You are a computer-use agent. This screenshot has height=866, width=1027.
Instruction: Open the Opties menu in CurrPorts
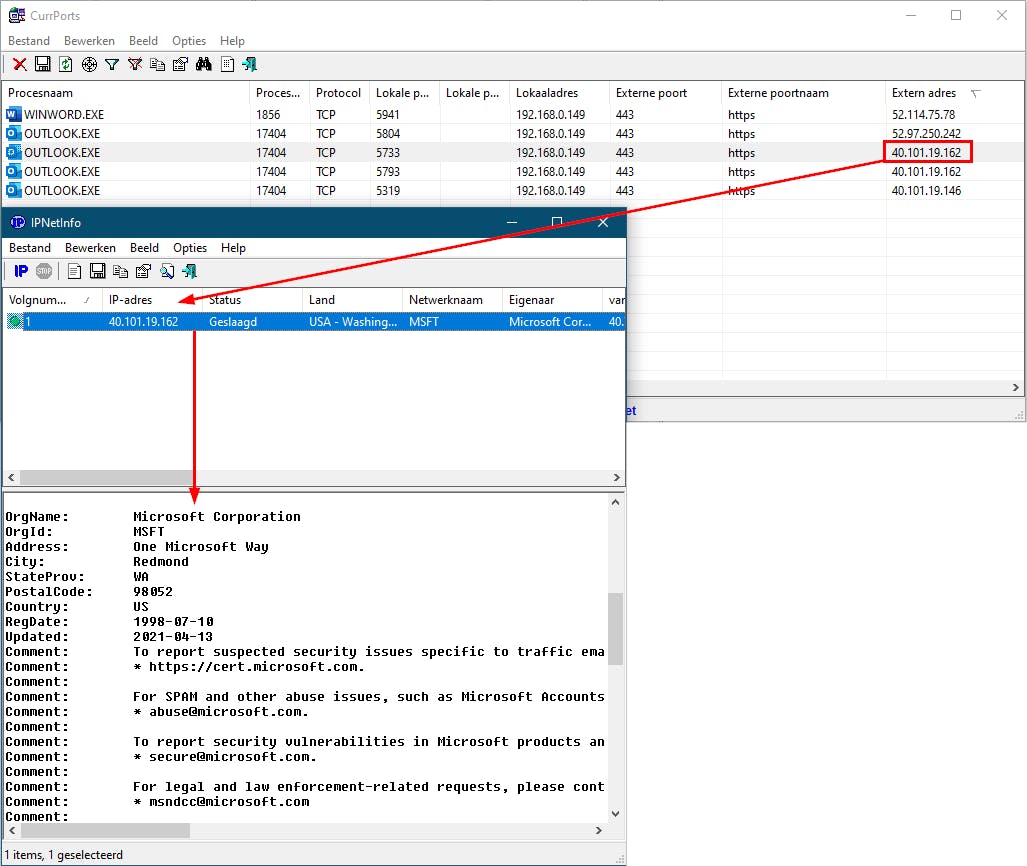click(x=188, y=41)
